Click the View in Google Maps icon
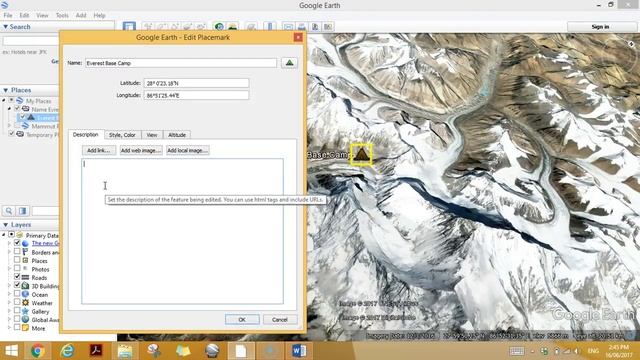This screenshot has width=640, height=360. [328, 27]
